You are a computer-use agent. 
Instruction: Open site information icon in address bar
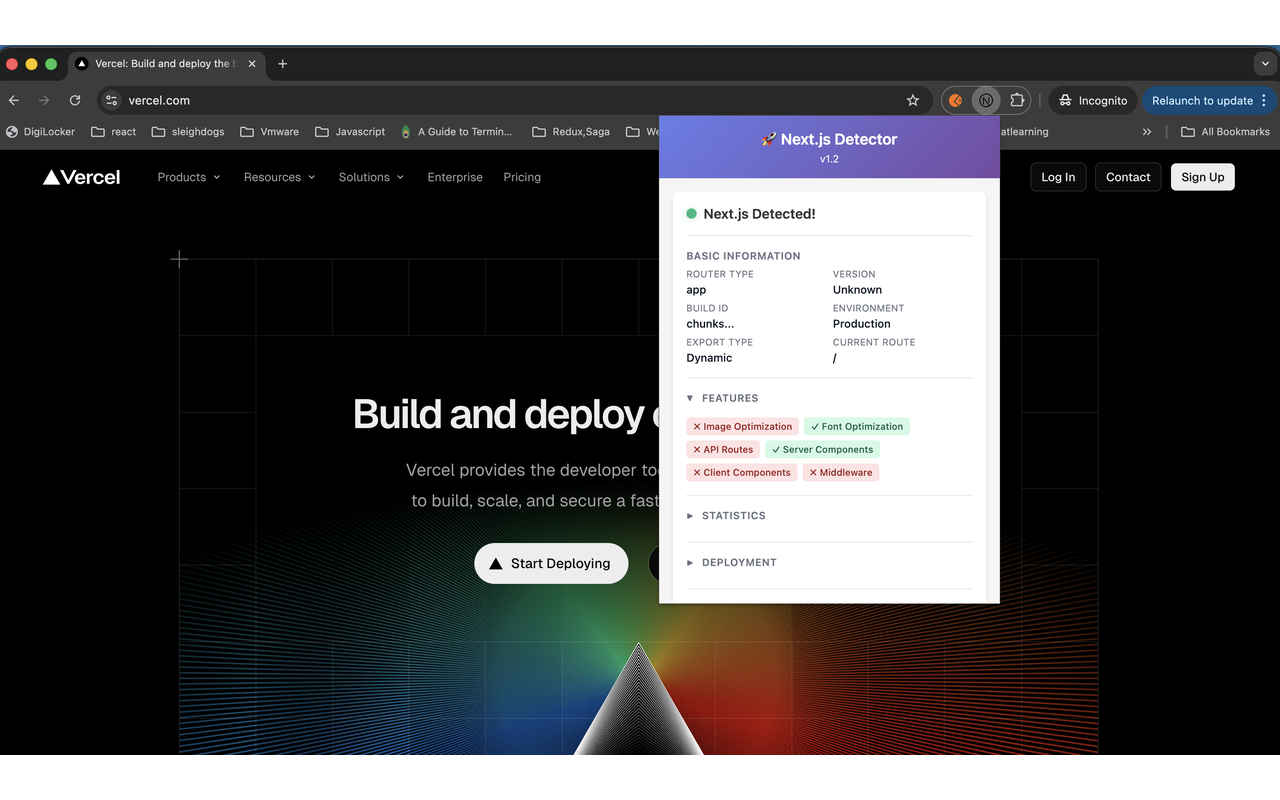point(112,100)
